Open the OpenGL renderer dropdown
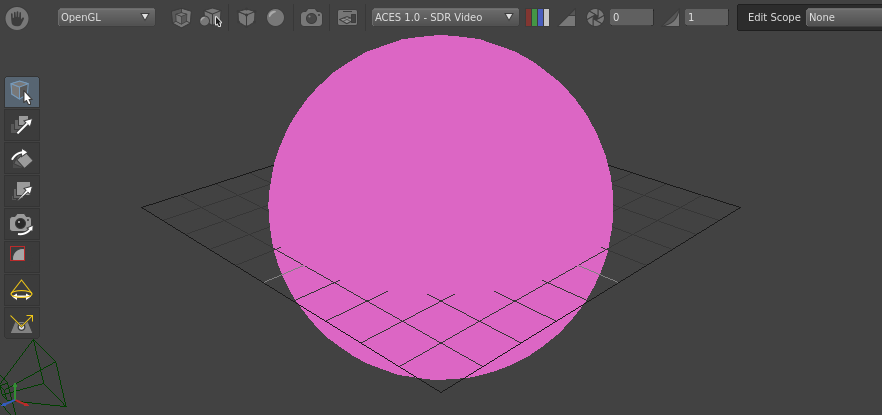 point(105,17)
